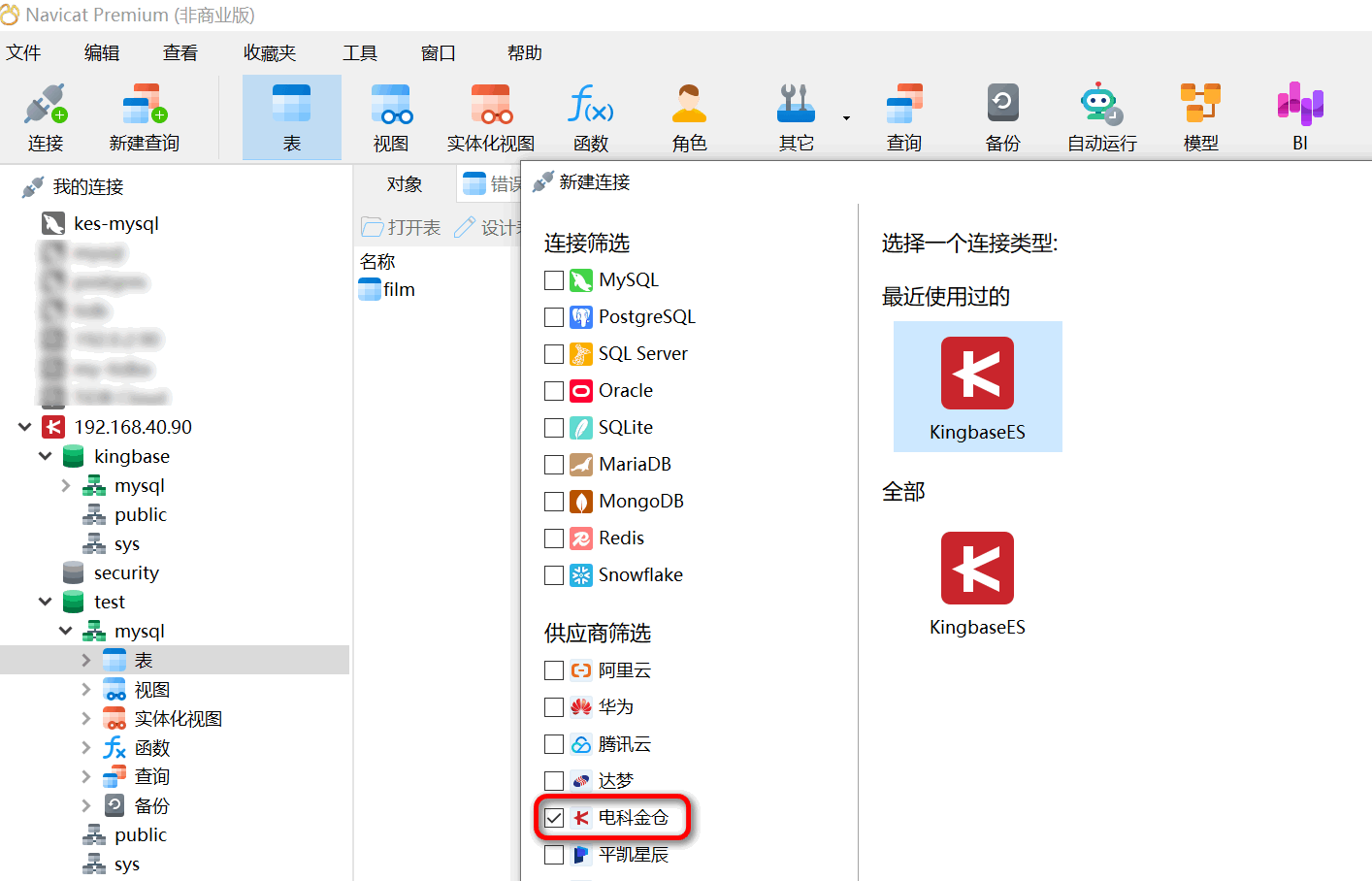Viewport: 1372px width, 881px height.
Task: Check the PostgreSQL connection filter
Action: (554, 317)
